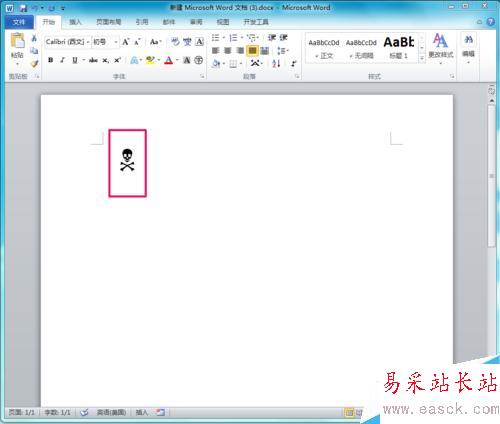Screen dimensions: 500x424
Task: Open the Font dialog launcher
Action: [202, 77]
